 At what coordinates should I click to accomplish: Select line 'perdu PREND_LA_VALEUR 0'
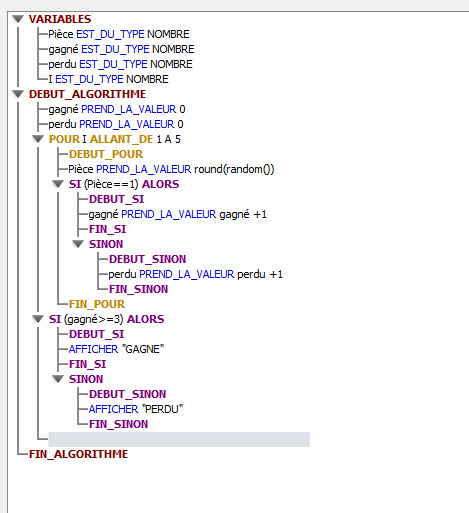click(116, 124)
